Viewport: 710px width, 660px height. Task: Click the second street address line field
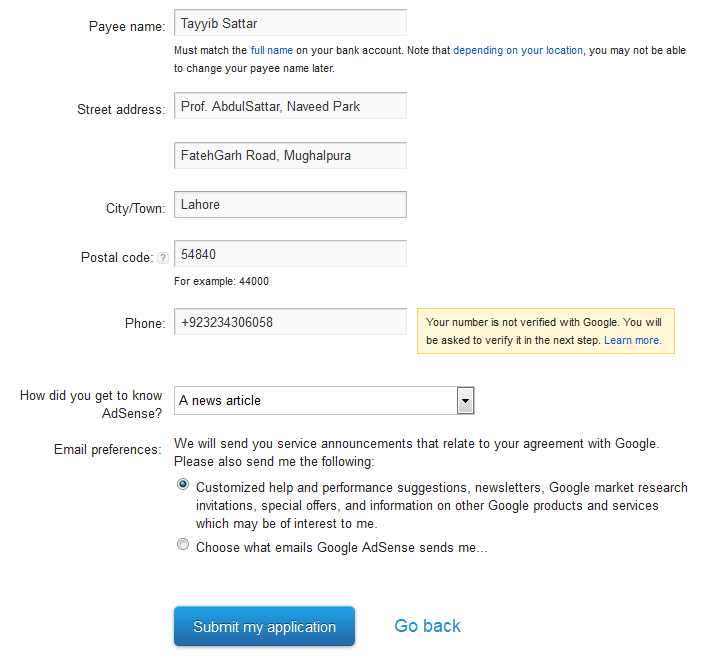[x=290, y=155]
